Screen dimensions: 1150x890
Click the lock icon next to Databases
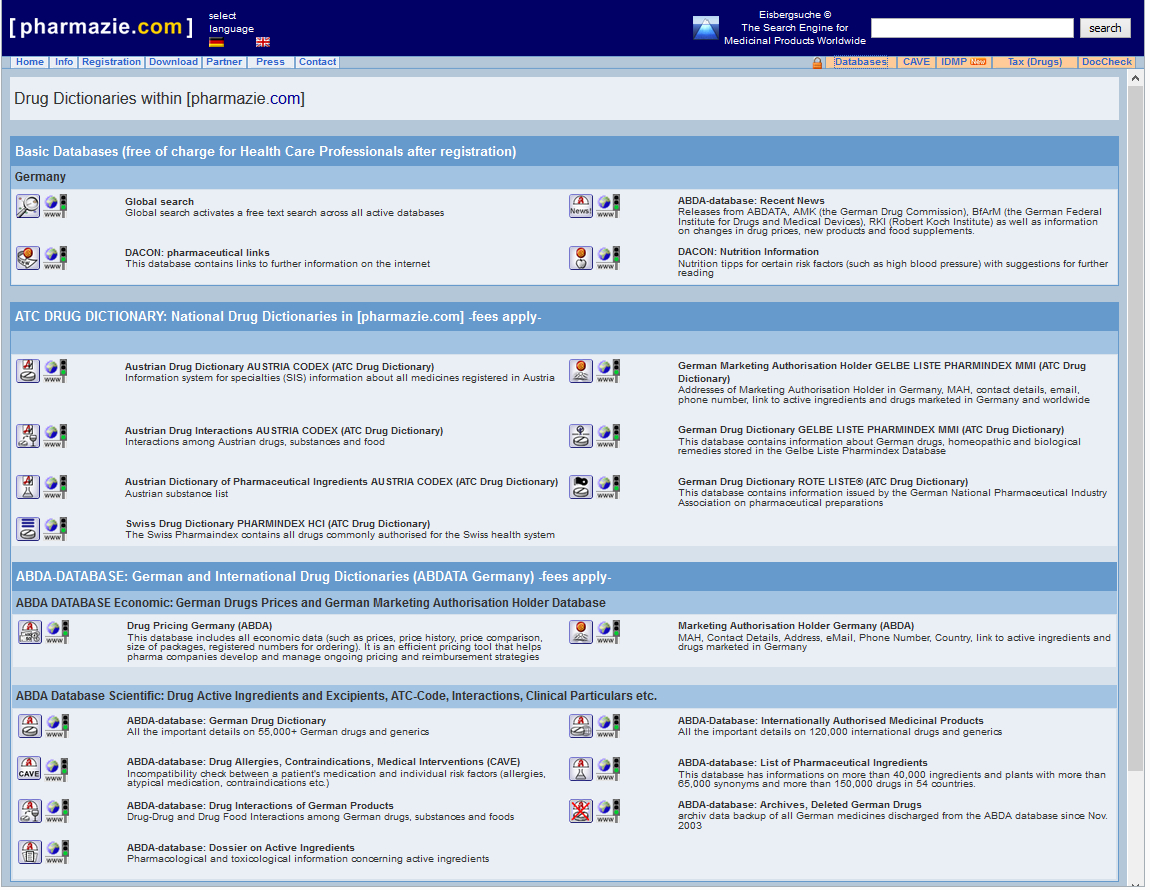pos(817,63)
